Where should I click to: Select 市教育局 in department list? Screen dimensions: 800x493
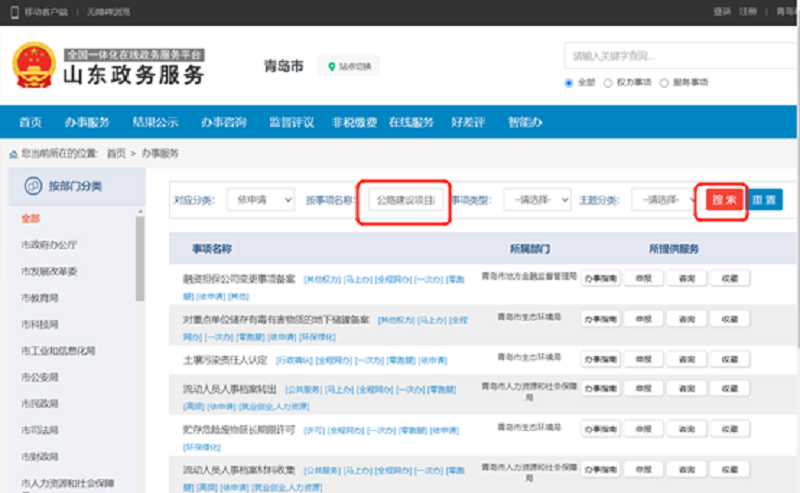40,298
